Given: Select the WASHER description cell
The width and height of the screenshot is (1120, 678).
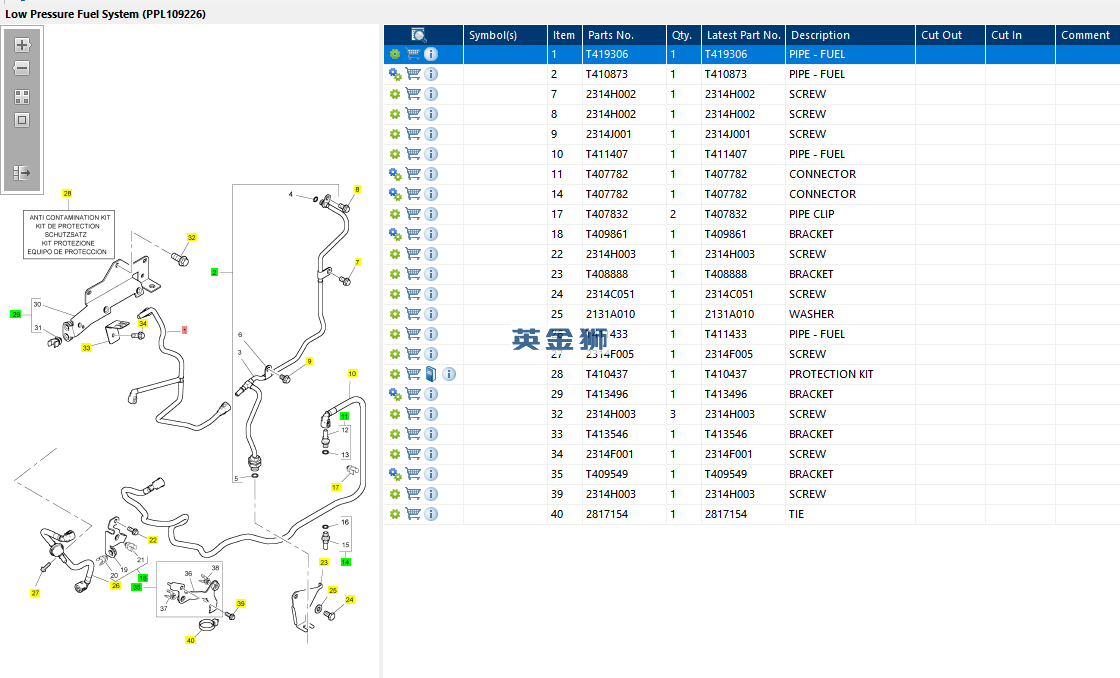Looking at the screenshot, I should coord(851,314).
